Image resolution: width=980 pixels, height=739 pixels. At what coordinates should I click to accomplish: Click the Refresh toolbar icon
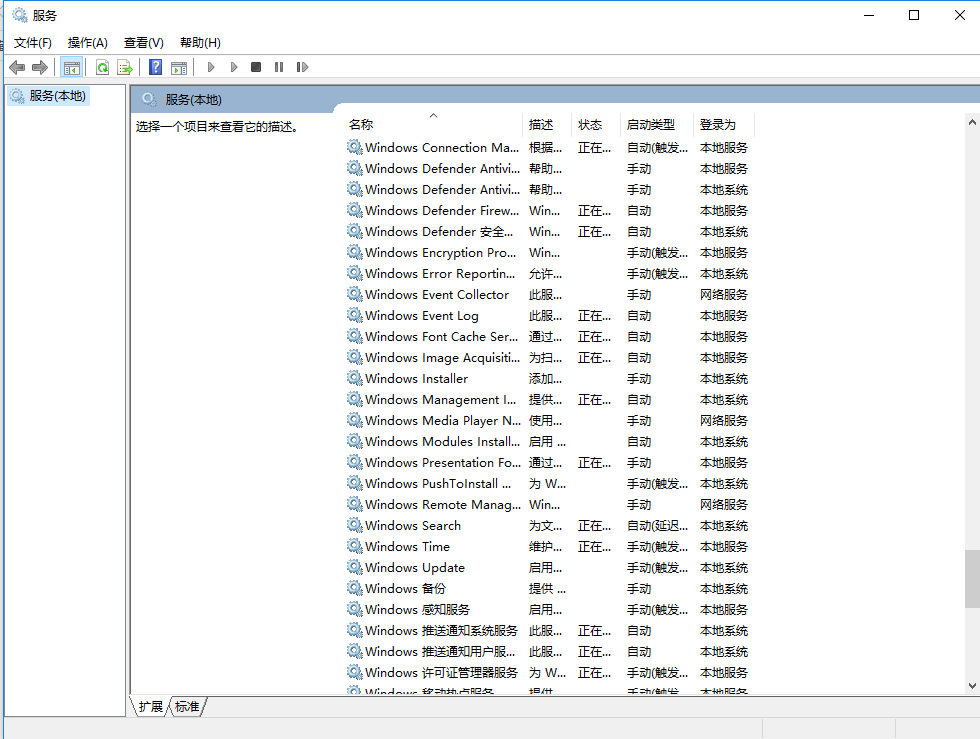click(x=102, y=67)
